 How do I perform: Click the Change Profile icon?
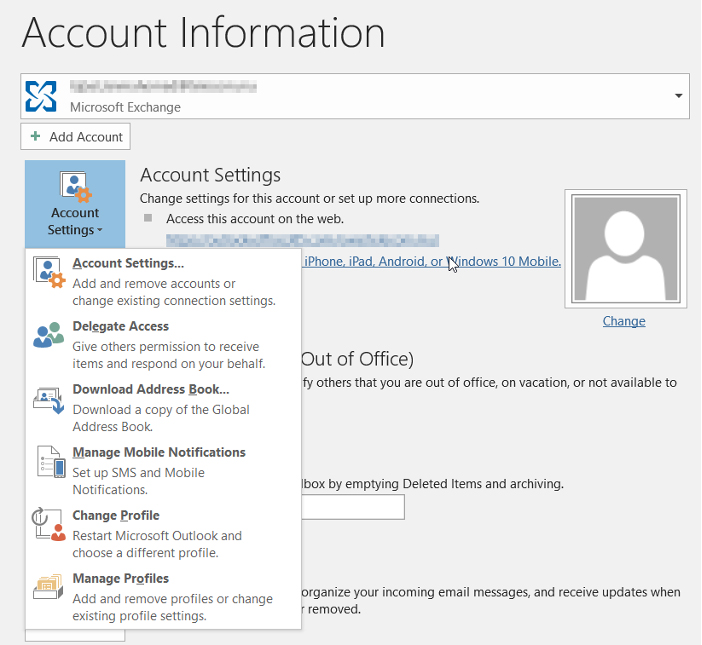[48, 524]
